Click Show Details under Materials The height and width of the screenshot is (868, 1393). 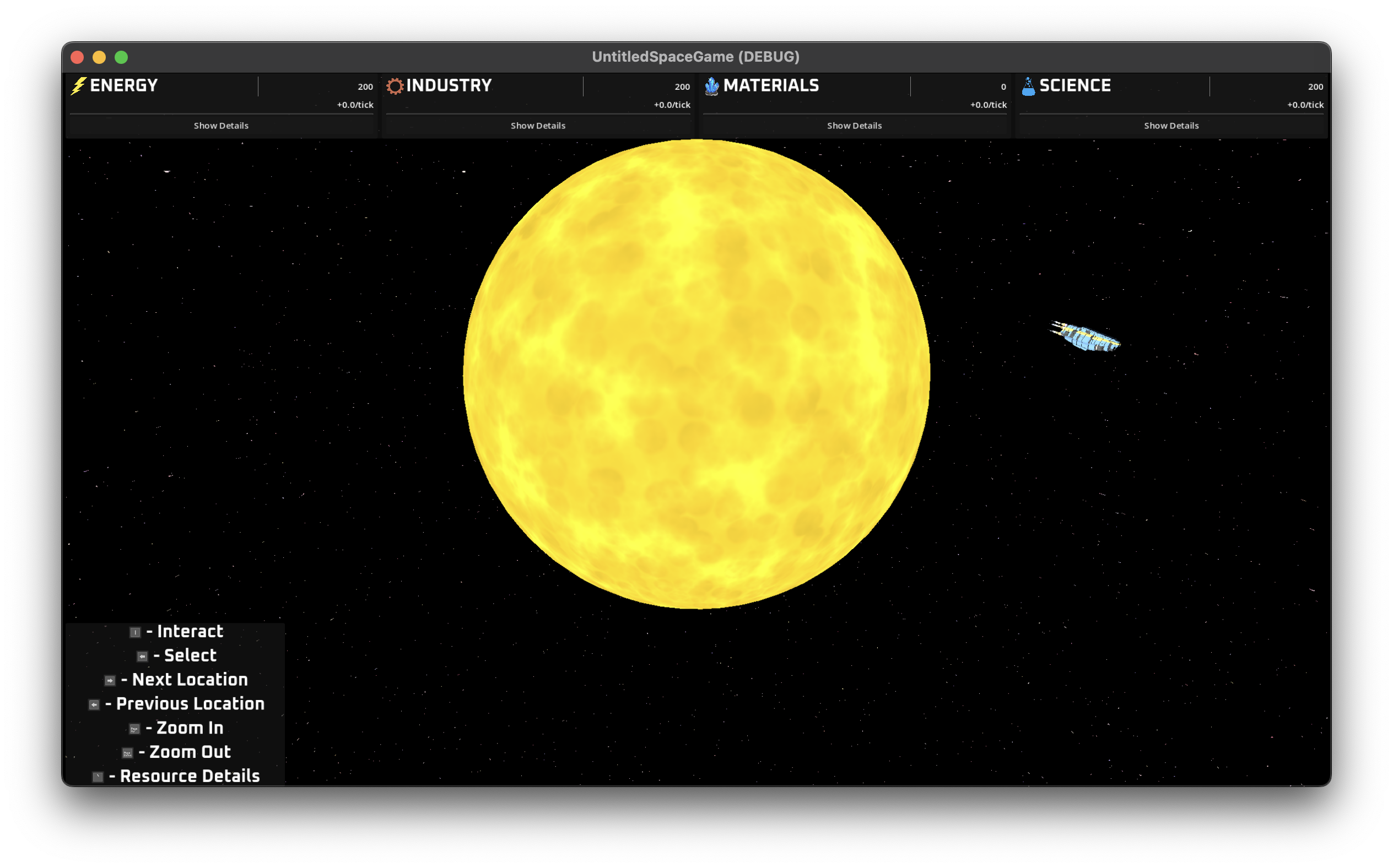(x=855, y=125)
